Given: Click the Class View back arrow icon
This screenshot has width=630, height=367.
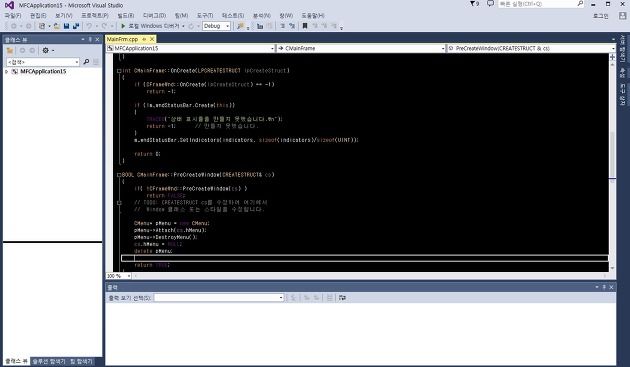Looking at the screenshot, I should [x=22, y=51].
